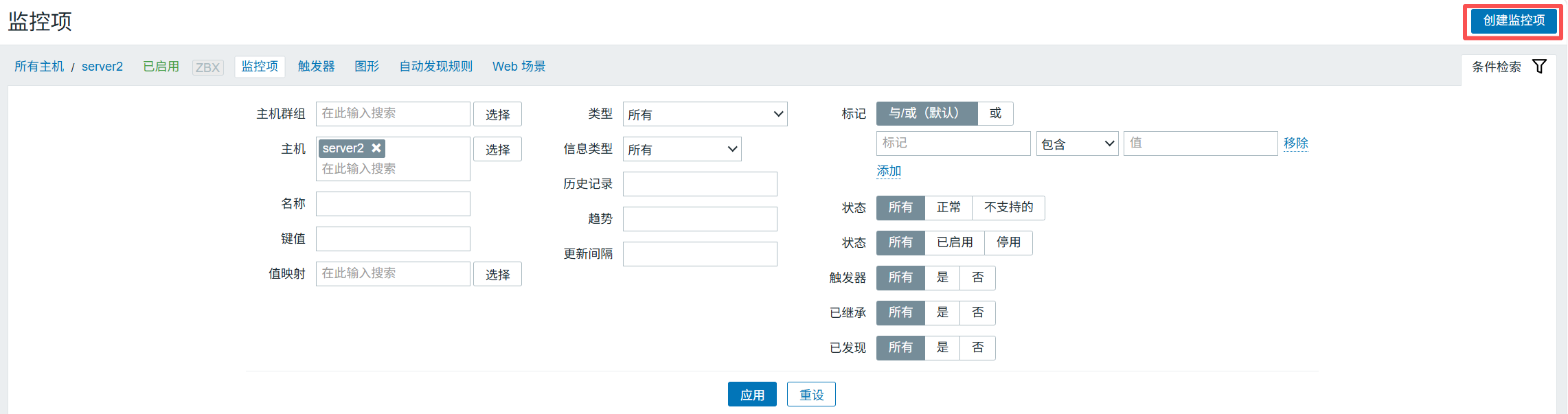Focus the 主机群组 search field

pyautogui.click(x=393, y=114)
